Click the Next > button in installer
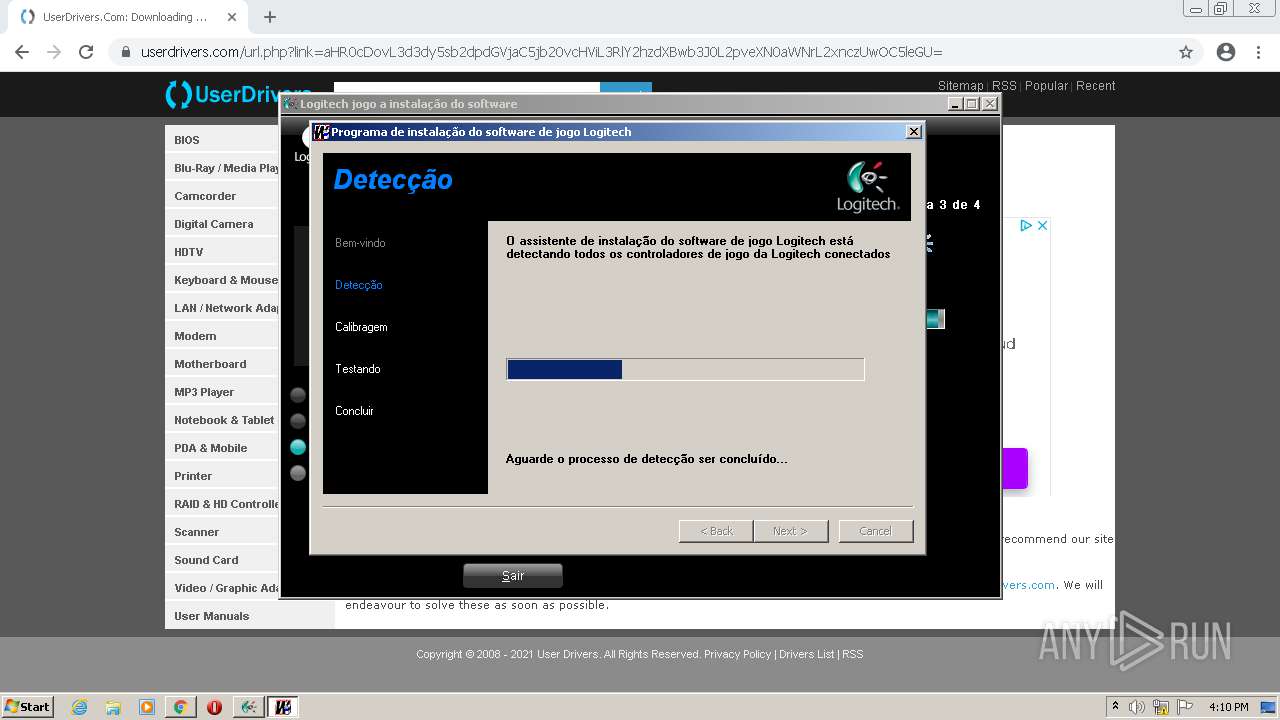The image size is (1280, 720). (790, 531)
